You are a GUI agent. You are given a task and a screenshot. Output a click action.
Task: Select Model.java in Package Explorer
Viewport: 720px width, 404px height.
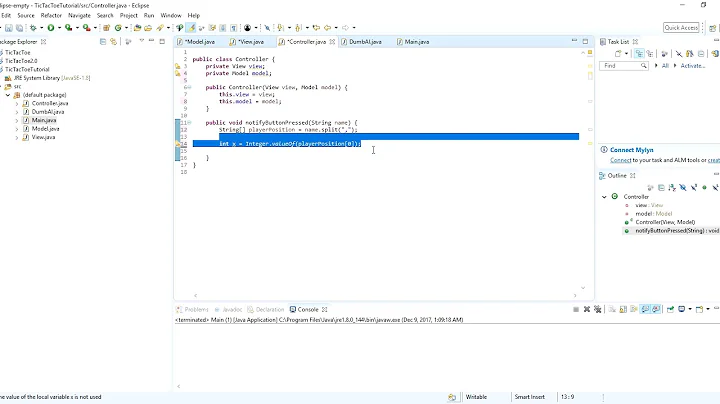pyautogui.click(x=45, y=129)
